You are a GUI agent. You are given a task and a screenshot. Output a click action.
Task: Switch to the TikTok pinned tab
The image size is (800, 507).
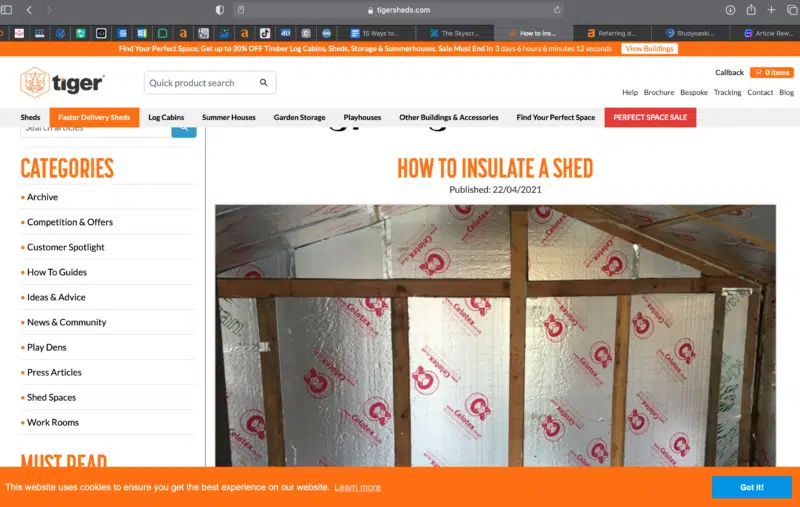(x=265, y=33)
